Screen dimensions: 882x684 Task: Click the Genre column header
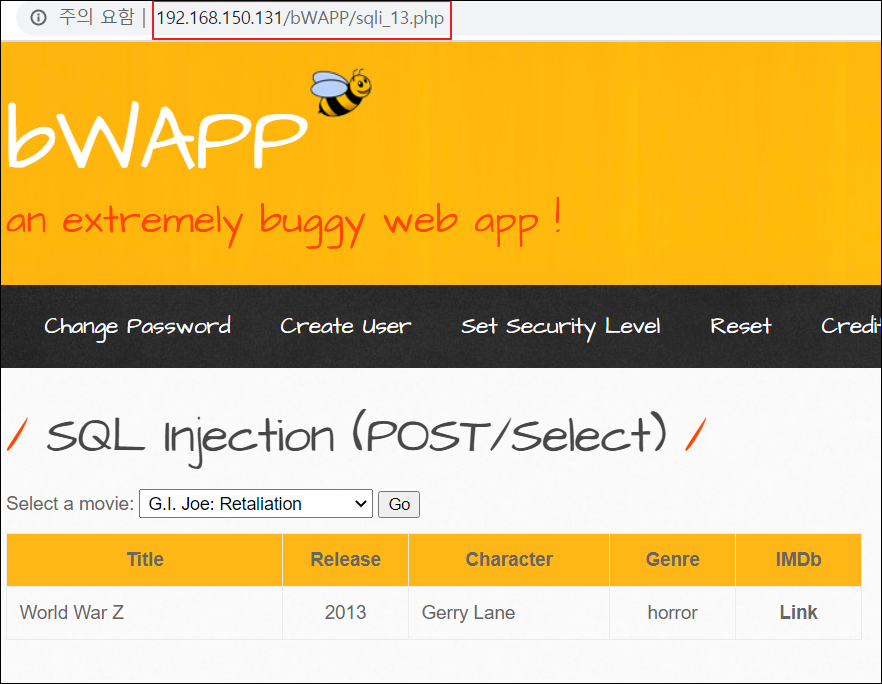click(672, 559)
